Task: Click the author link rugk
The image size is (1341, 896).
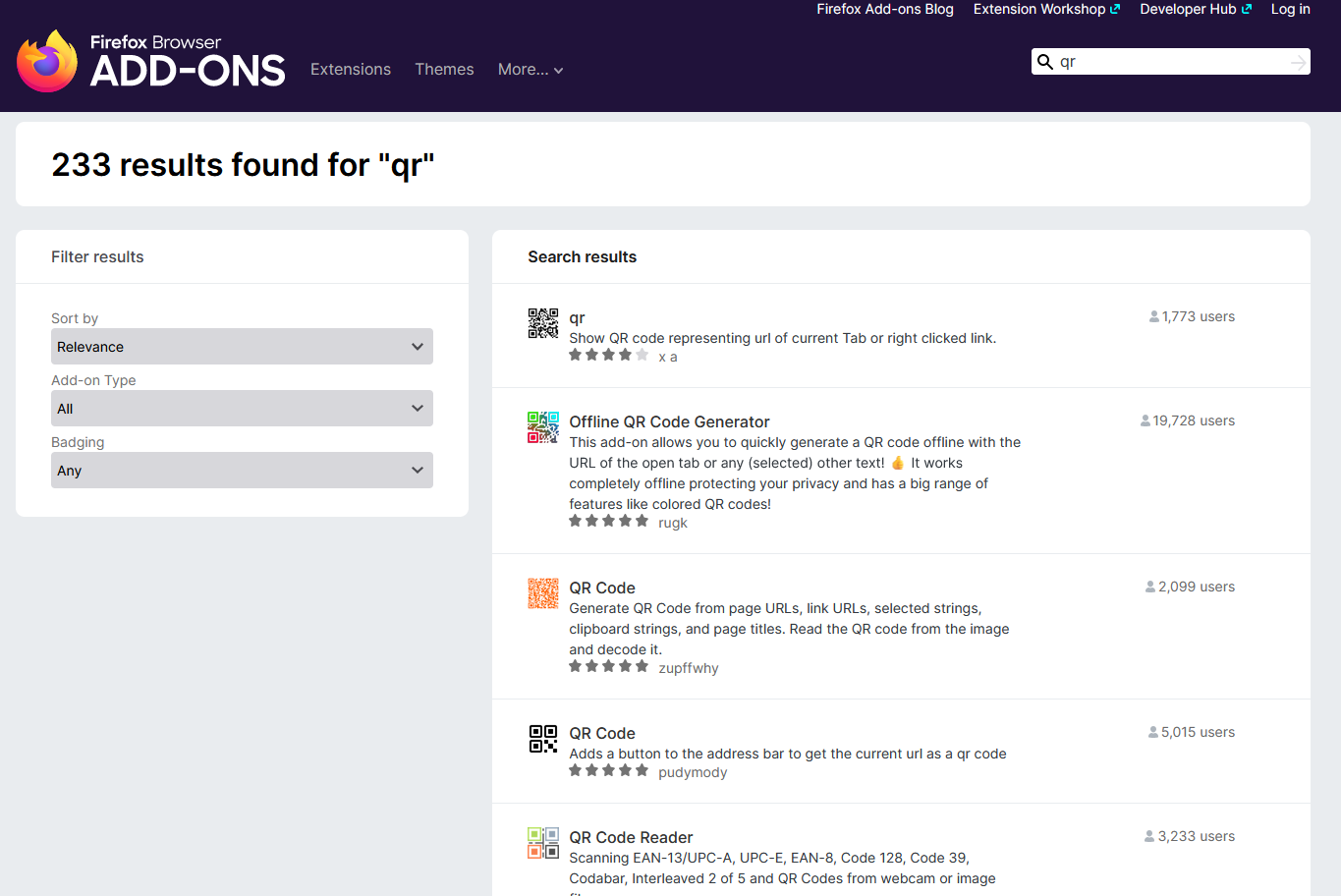Action: coord(672,522)
